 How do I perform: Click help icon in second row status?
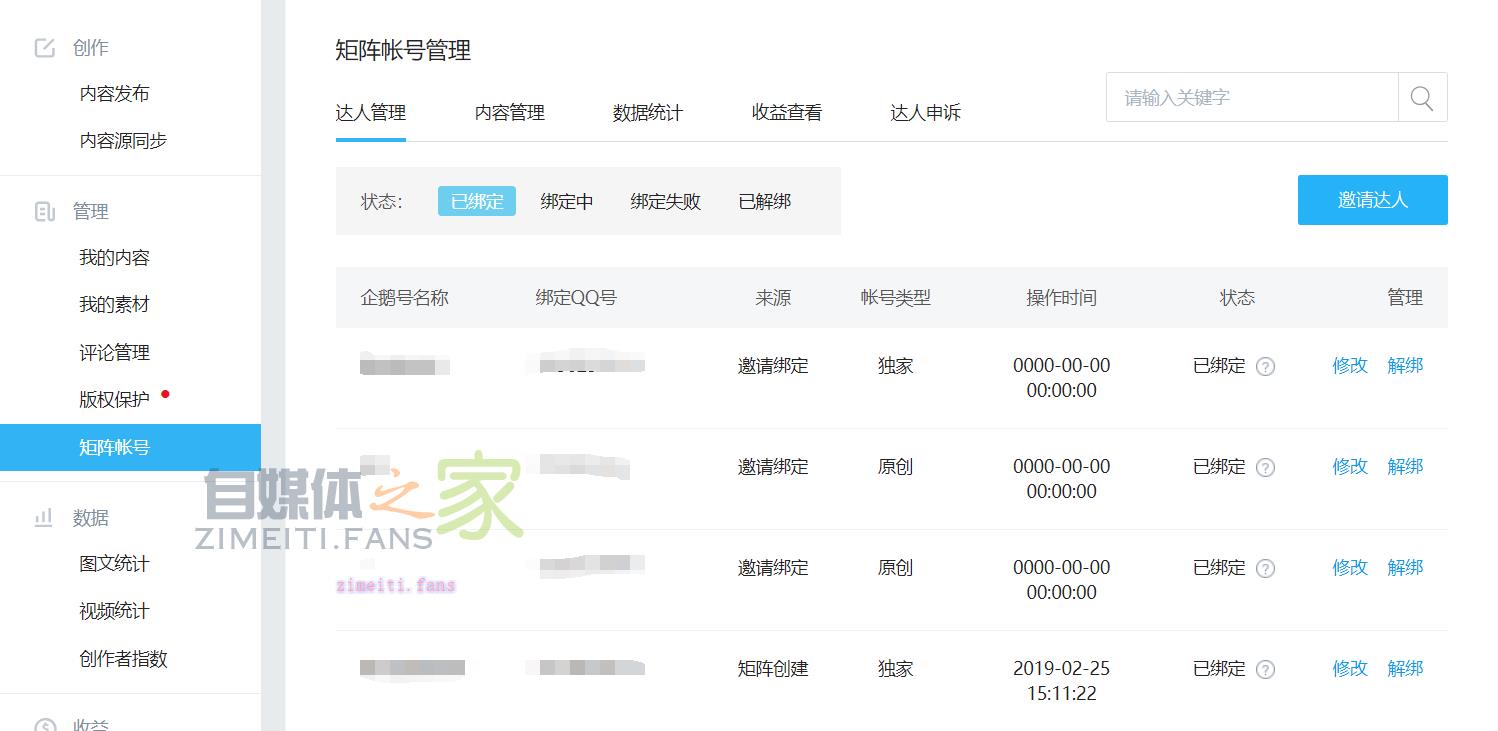(1265, 467)
